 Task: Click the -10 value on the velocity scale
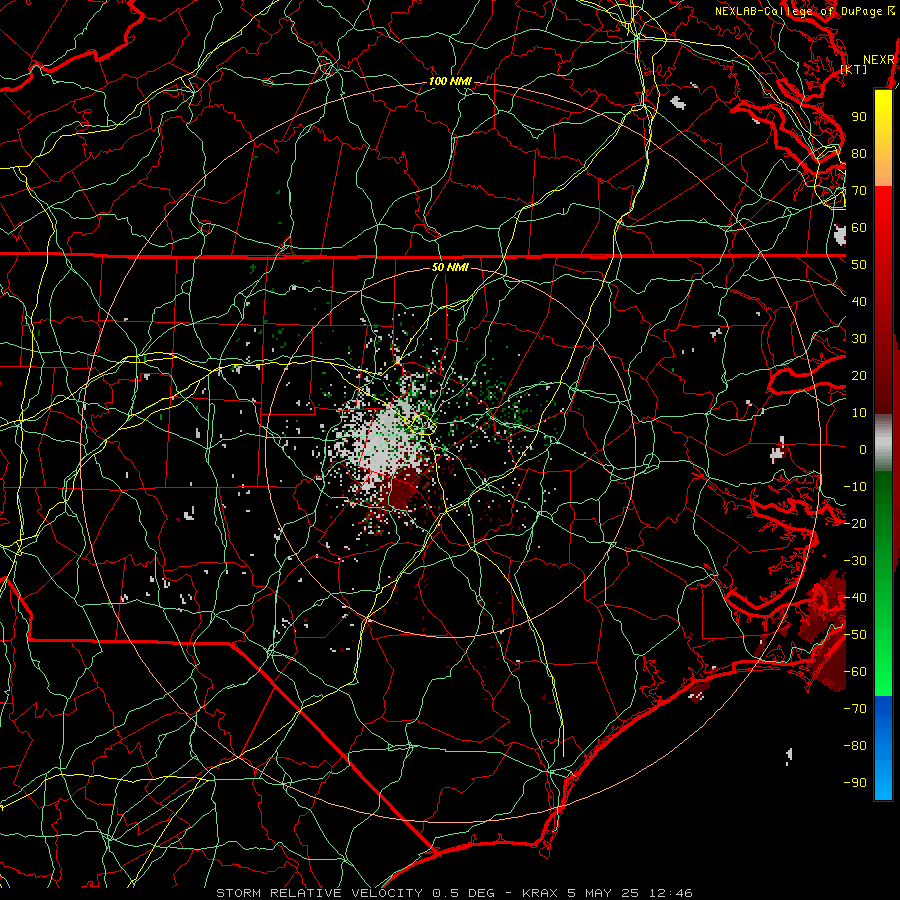pyautogui.click(x=855, y=487)
